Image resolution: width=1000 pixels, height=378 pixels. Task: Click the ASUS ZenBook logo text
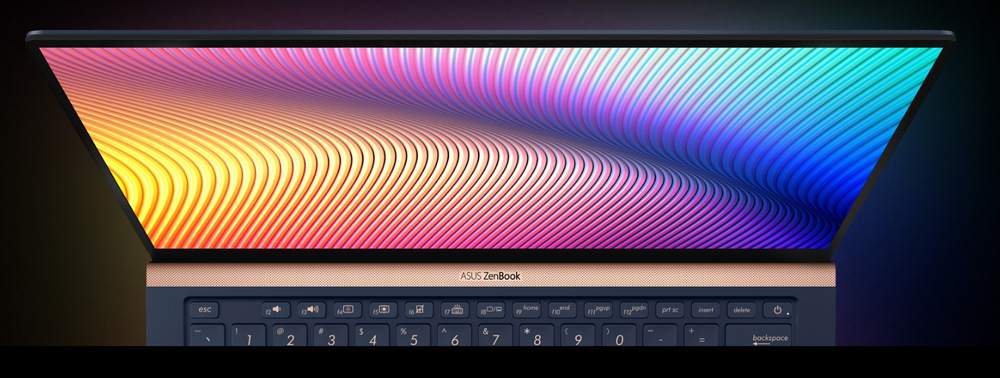(490, 276)
